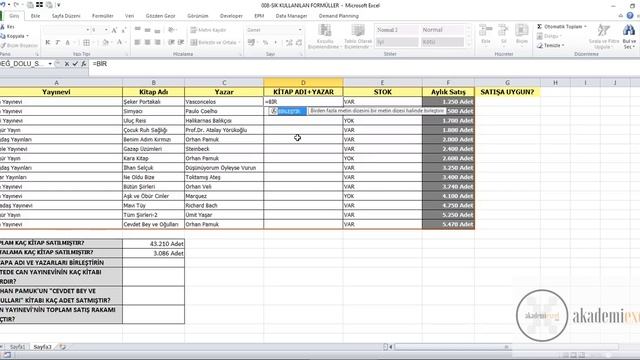Open Bul ve Seç binoculars menu
The width and height of the screenshot is (640, 360).
(x=629, y=36)
